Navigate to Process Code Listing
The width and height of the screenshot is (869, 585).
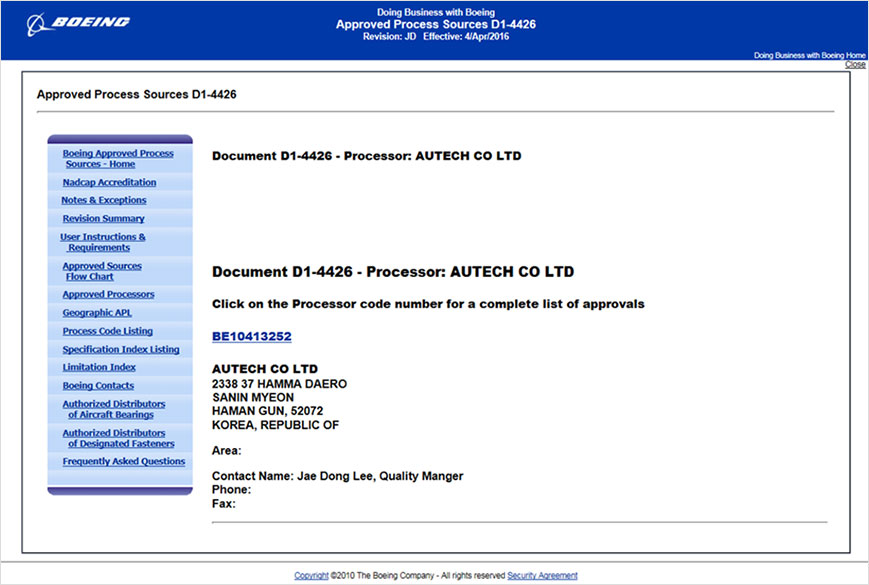coord(107,331)
